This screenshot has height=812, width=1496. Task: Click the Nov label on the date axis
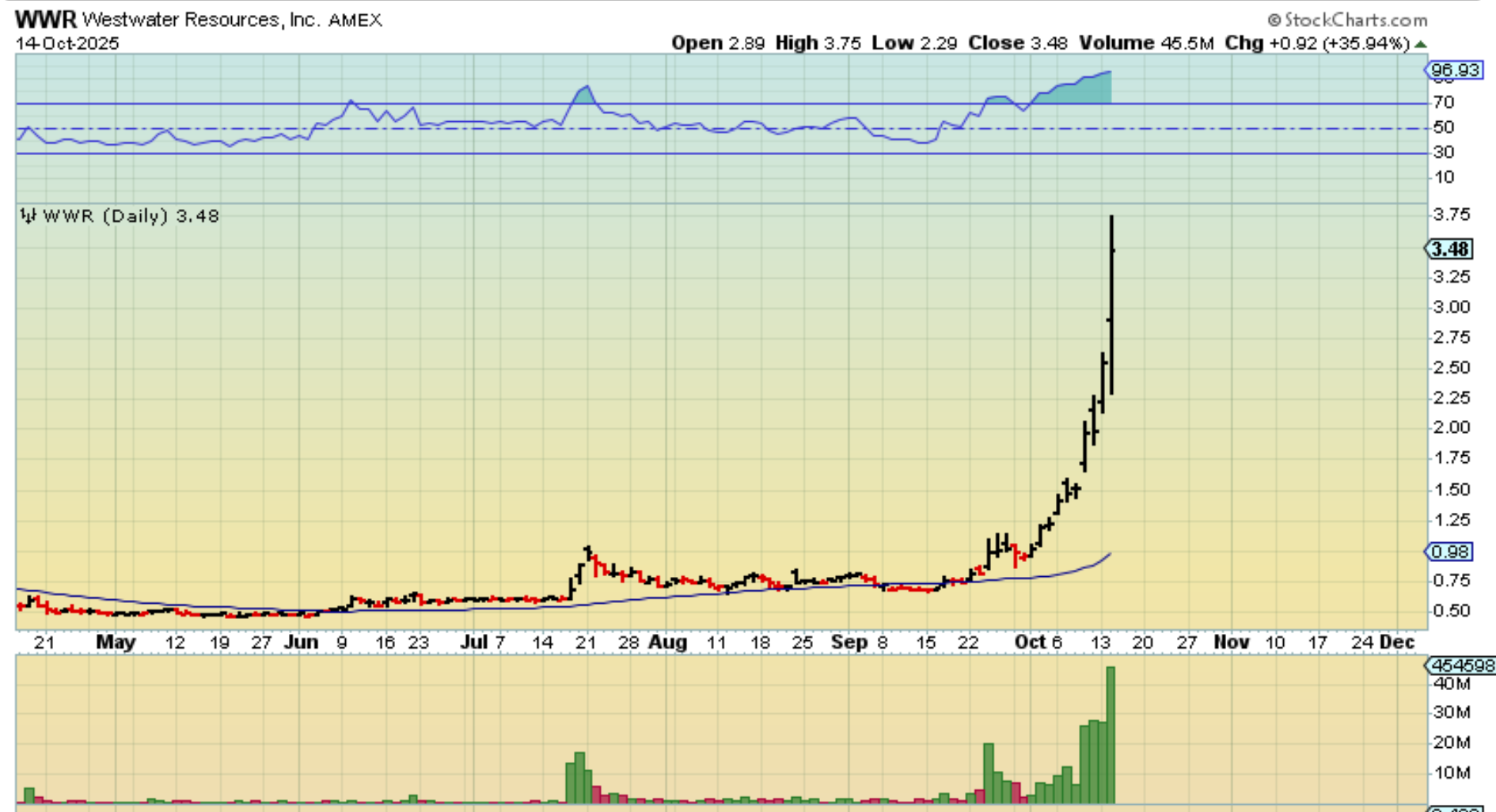coord(1232,642)
